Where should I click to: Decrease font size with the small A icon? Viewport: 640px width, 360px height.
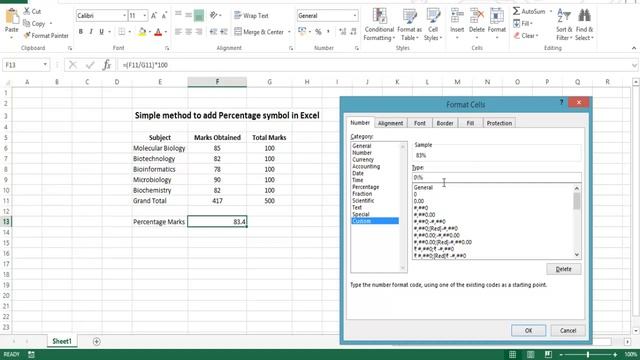164,16
